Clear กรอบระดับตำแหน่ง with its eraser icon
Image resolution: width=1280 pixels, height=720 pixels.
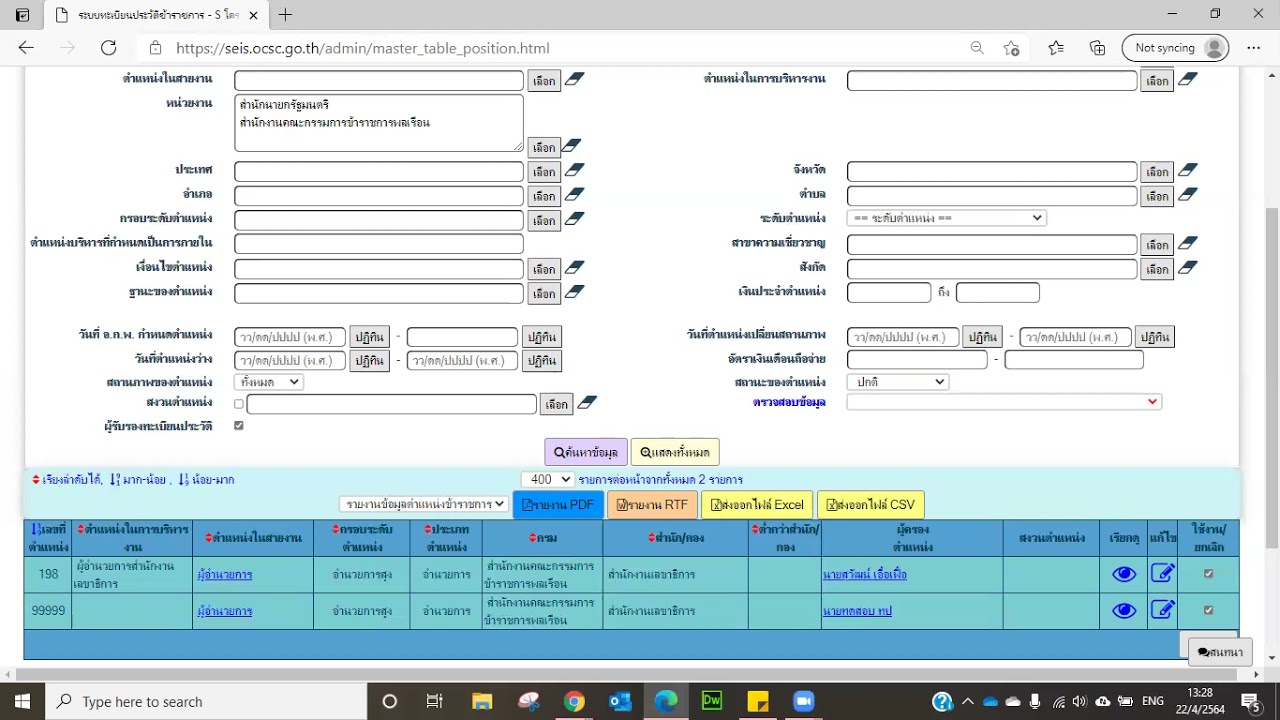[574, 218]
